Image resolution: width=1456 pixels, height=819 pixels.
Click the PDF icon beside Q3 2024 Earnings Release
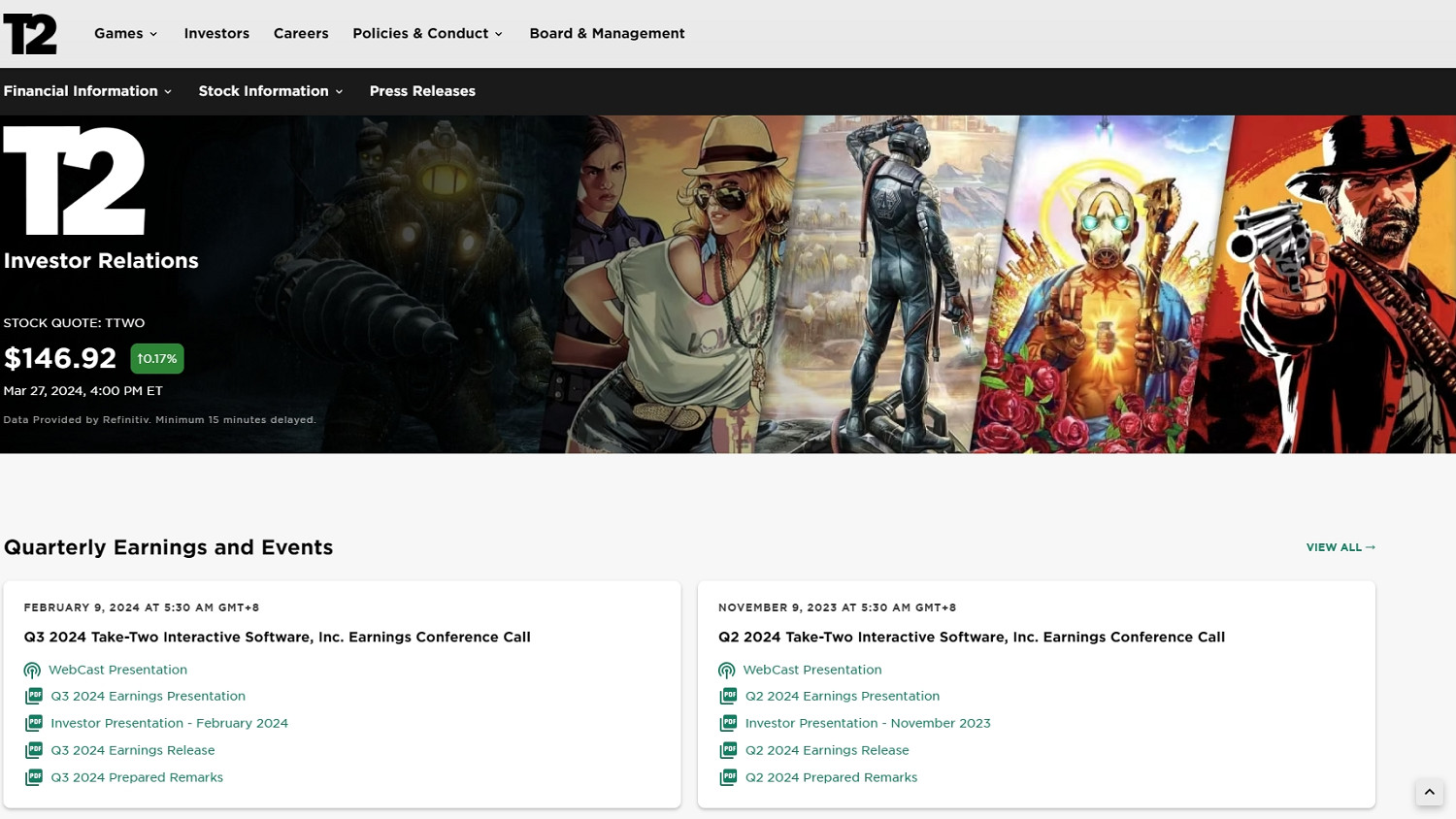[x=34, y=750]
